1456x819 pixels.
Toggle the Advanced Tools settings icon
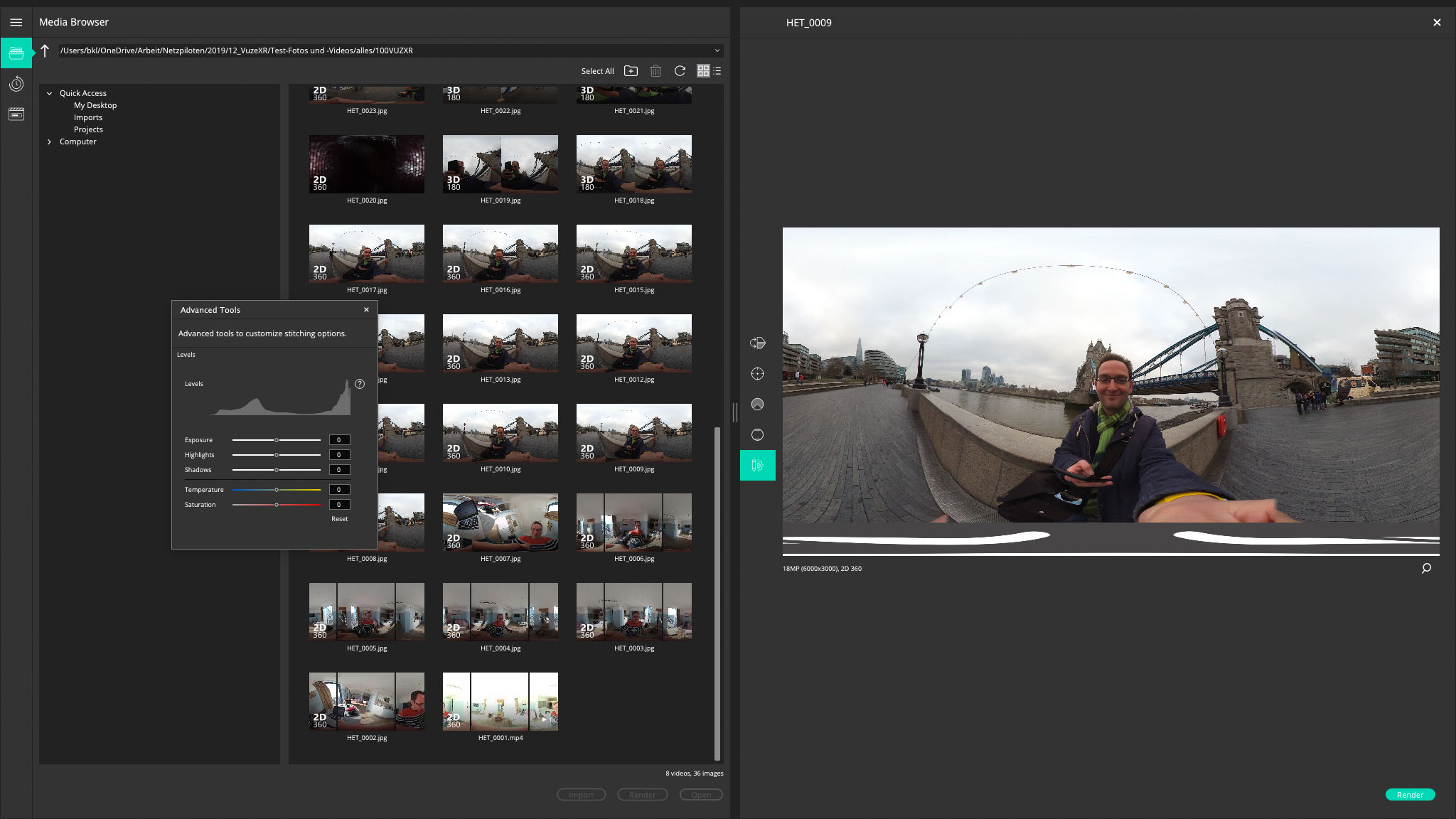[x=757, y=465]
